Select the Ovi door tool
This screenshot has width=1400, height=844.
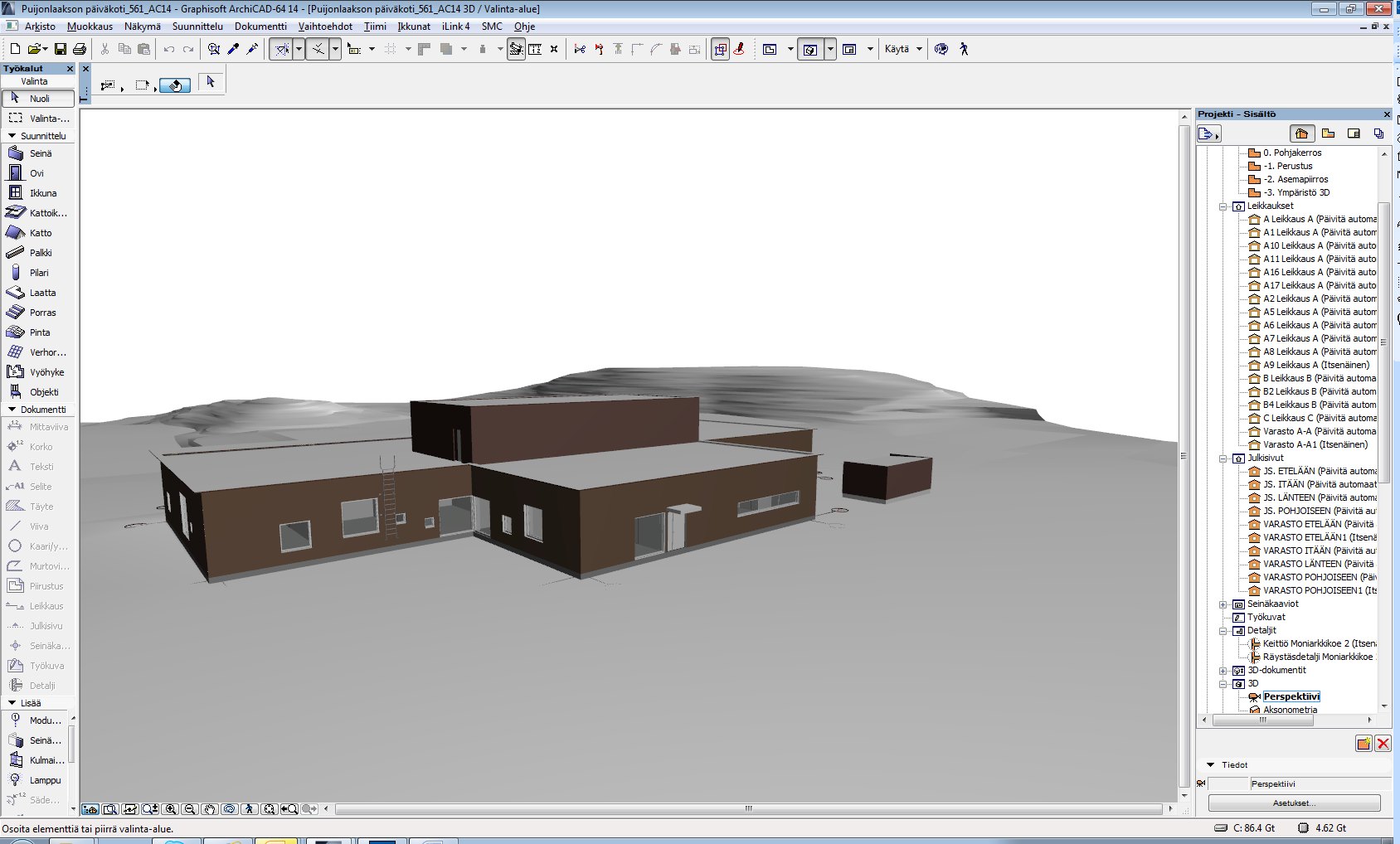pos(37,173)
